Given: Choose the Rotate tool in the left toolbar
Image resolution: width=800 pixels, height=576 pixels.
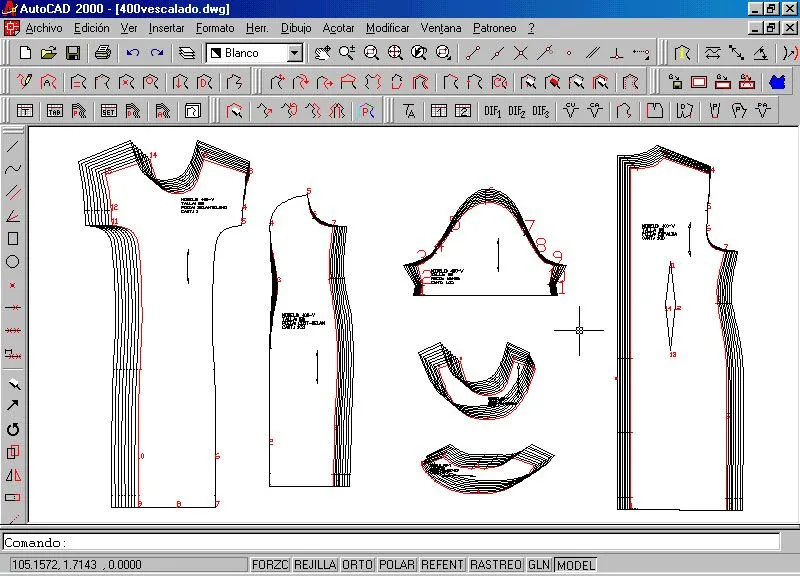Looking at the screenshot, I should (13, 429).
